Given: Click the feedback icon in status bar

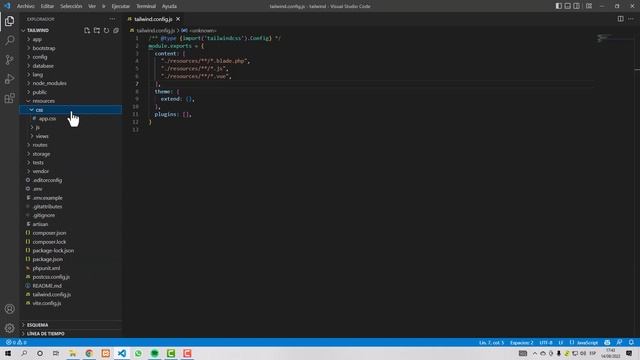Looking at the screenshot, I should click(x=620, y=342).
